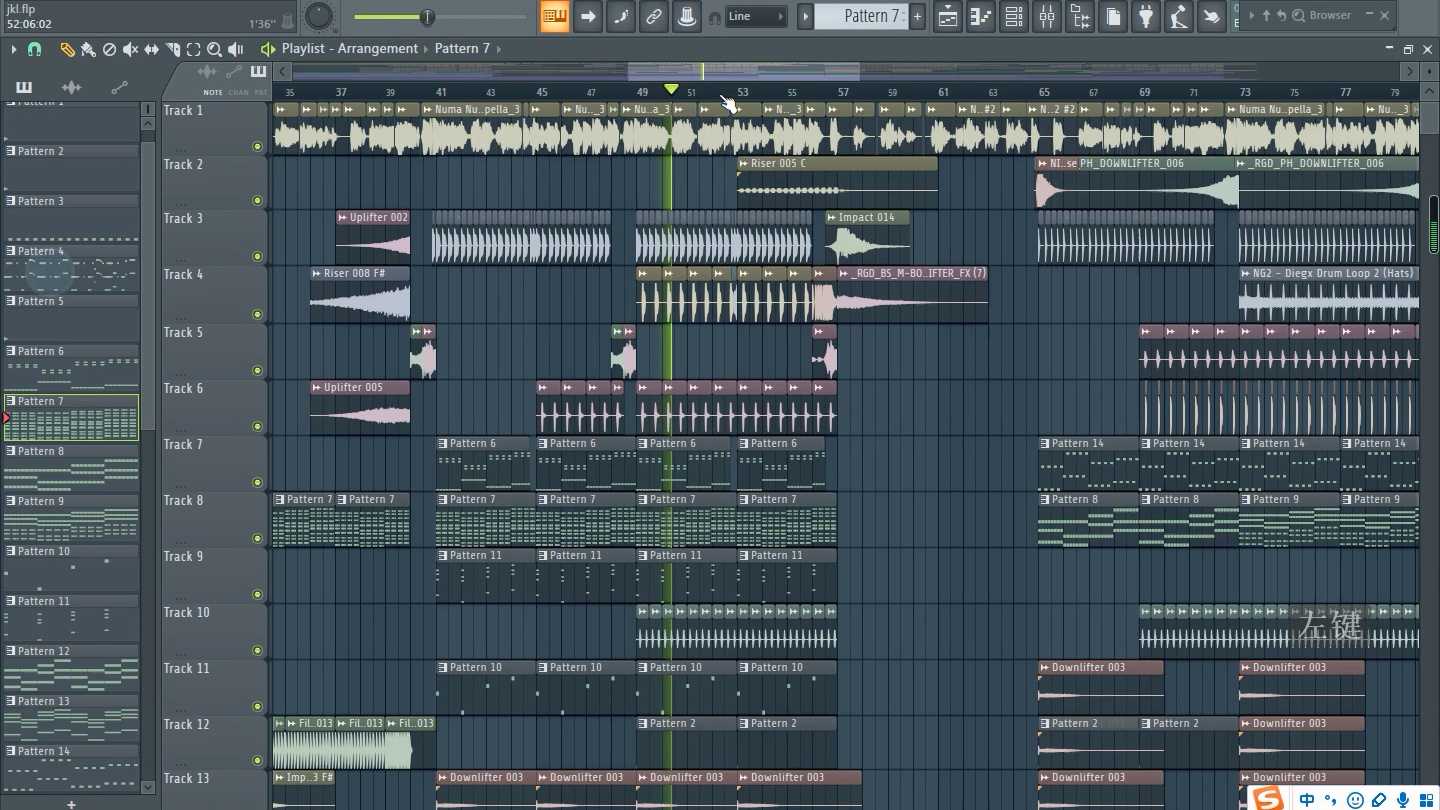The width and height of the screenshot is (1440, 810).
Task: Open the Mixer view button
Action: pyautogui.click(x=1047, y=16)
